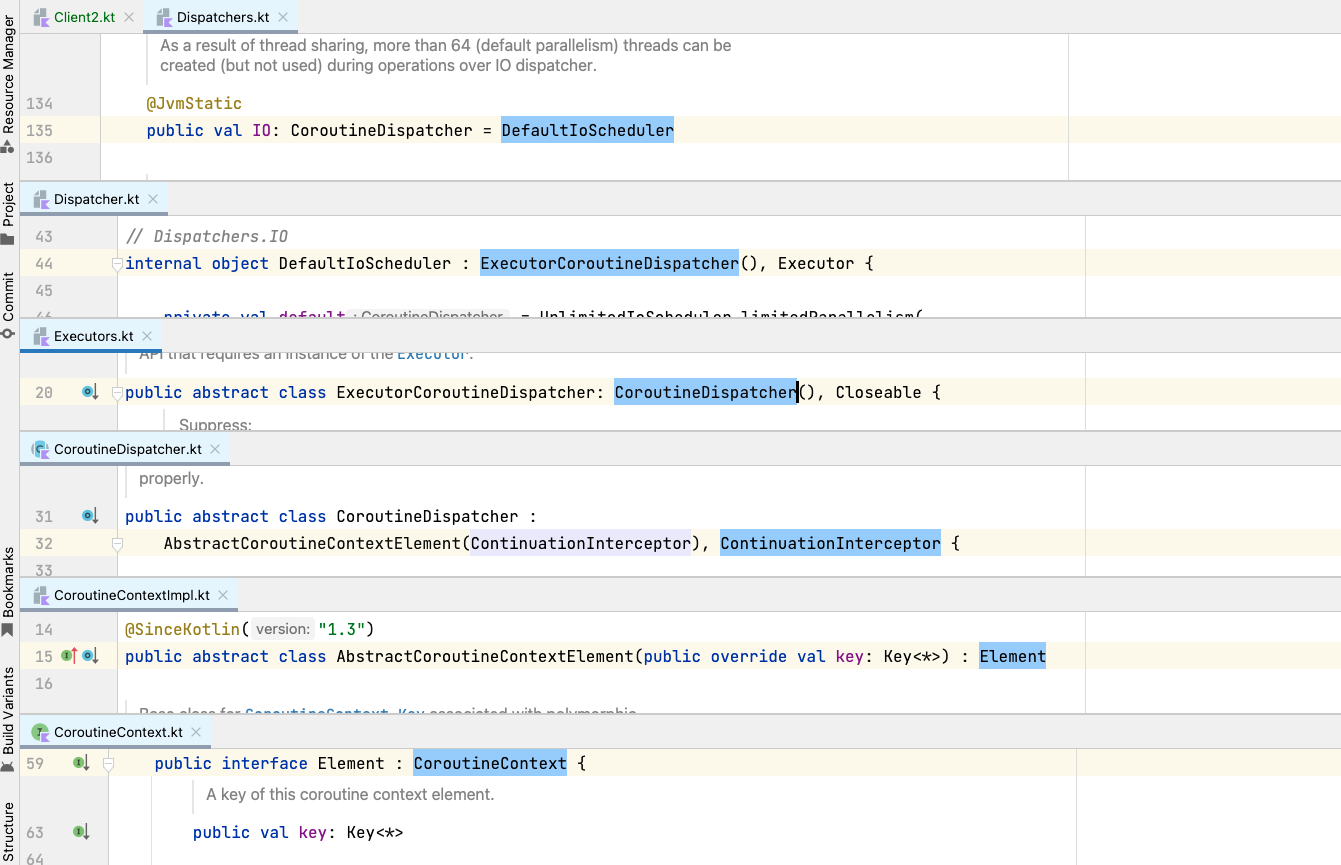Click the CoroutineContext.kt tab interface icon
Image resolution: width=1341 pixels, height=865 pixels.
[x=41, y=732]
